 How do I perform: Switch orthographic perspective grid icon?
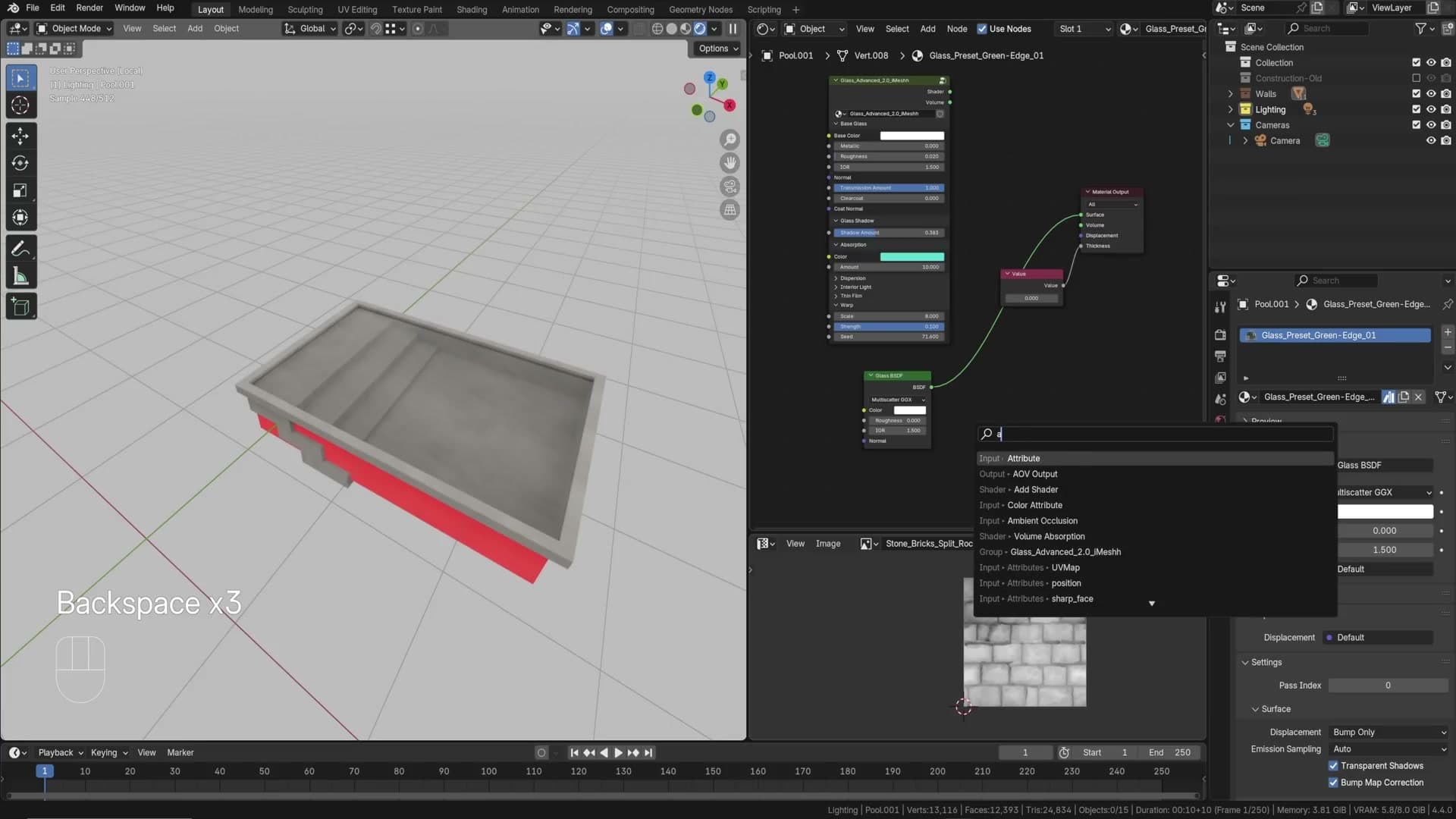click(730, 210)
